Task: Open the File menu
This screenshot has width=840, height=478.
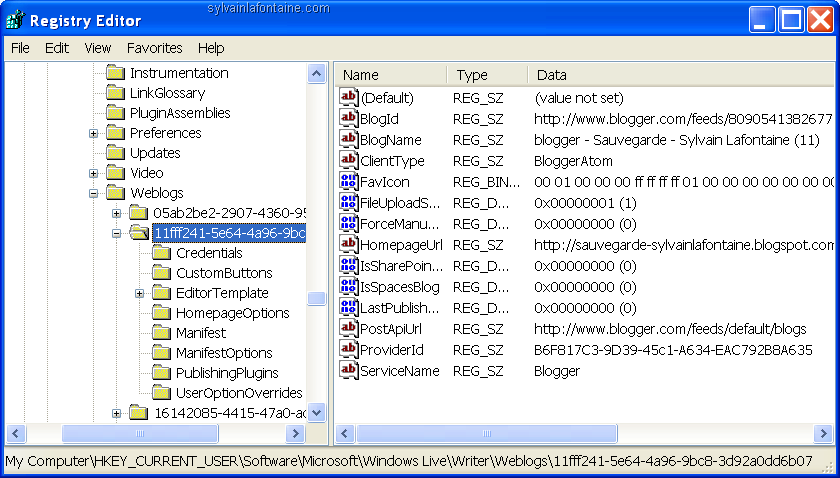Action: 20,48
